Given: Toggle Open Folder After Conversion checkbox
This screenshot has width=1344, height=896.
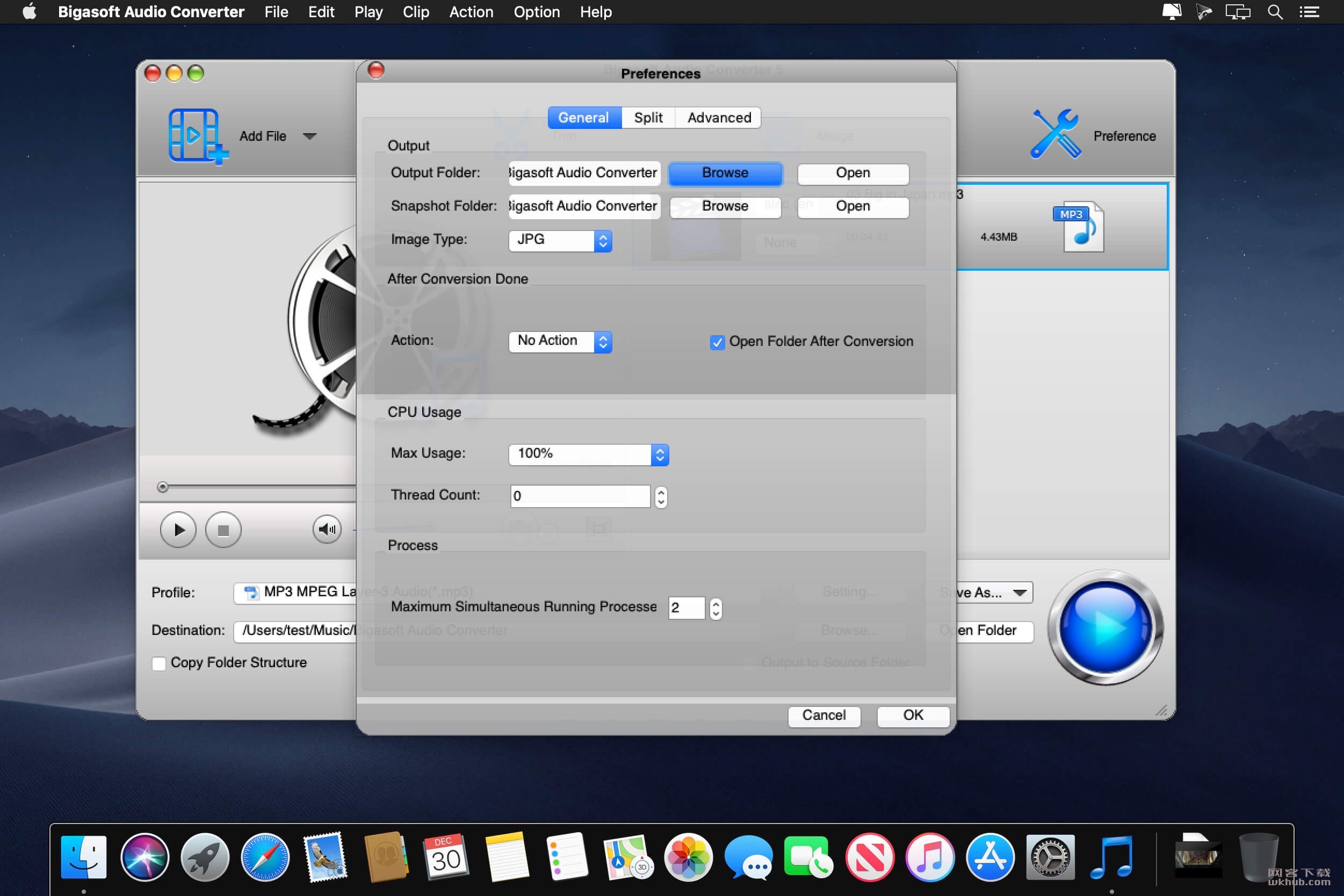Looking at the screenshot, I should click(x=717, y=342).
